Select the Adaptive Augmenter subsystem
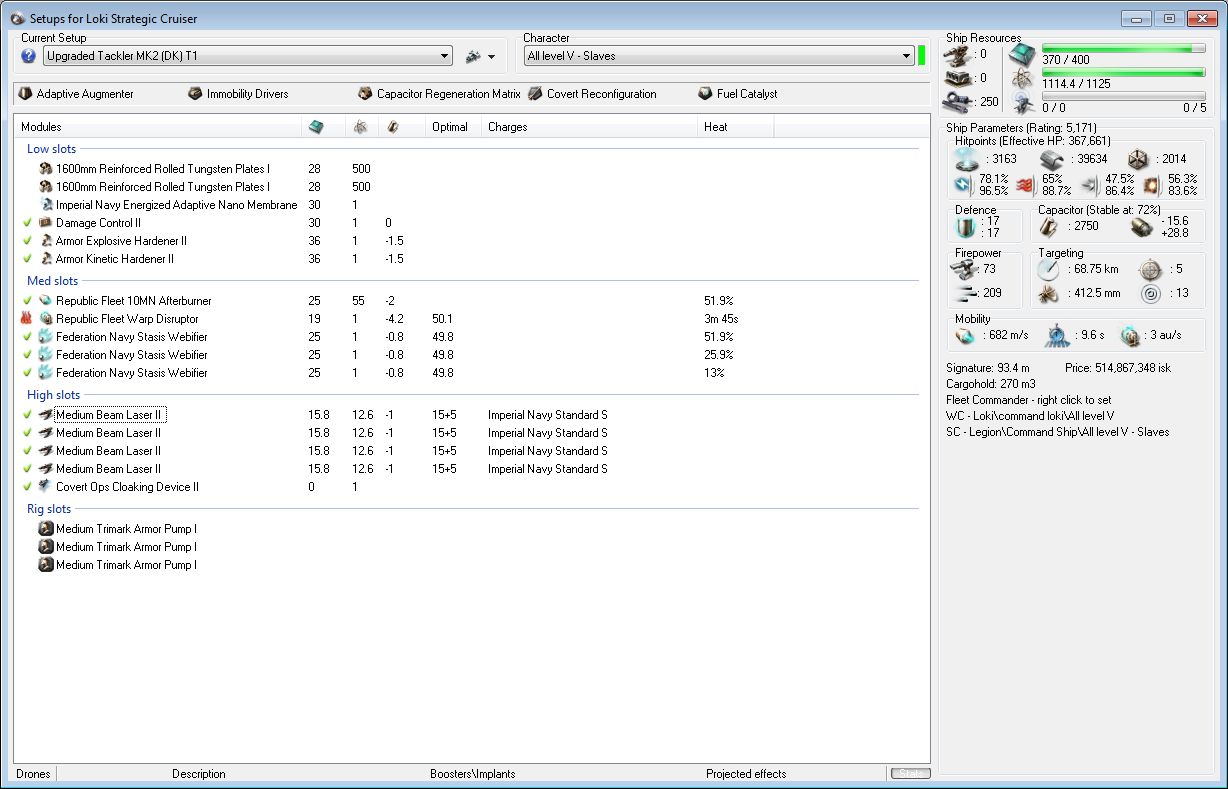 76,94
